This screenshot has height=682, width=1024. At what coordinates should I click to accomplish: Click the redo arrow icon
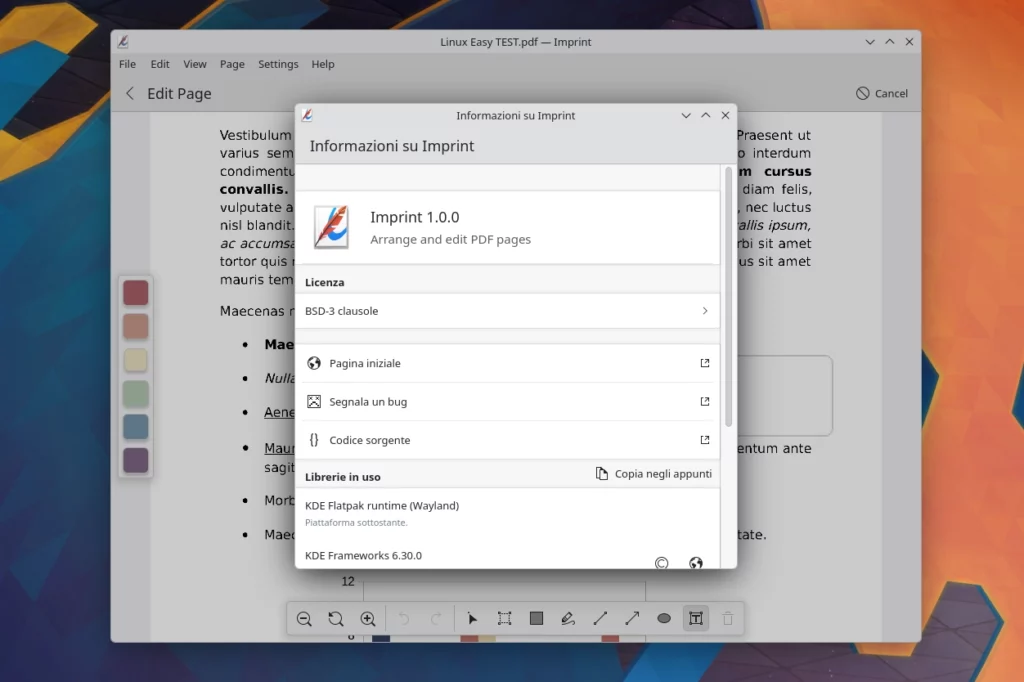click(436, 619)
